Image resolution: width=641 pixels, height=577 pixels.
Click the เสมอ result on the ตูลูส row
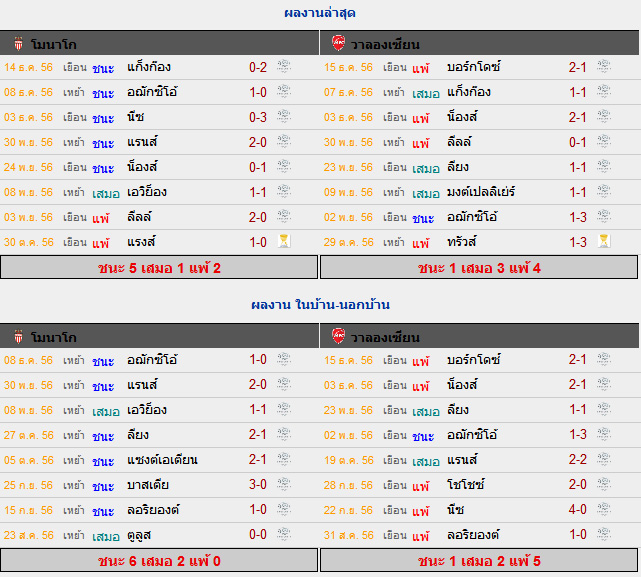(106, 536)
